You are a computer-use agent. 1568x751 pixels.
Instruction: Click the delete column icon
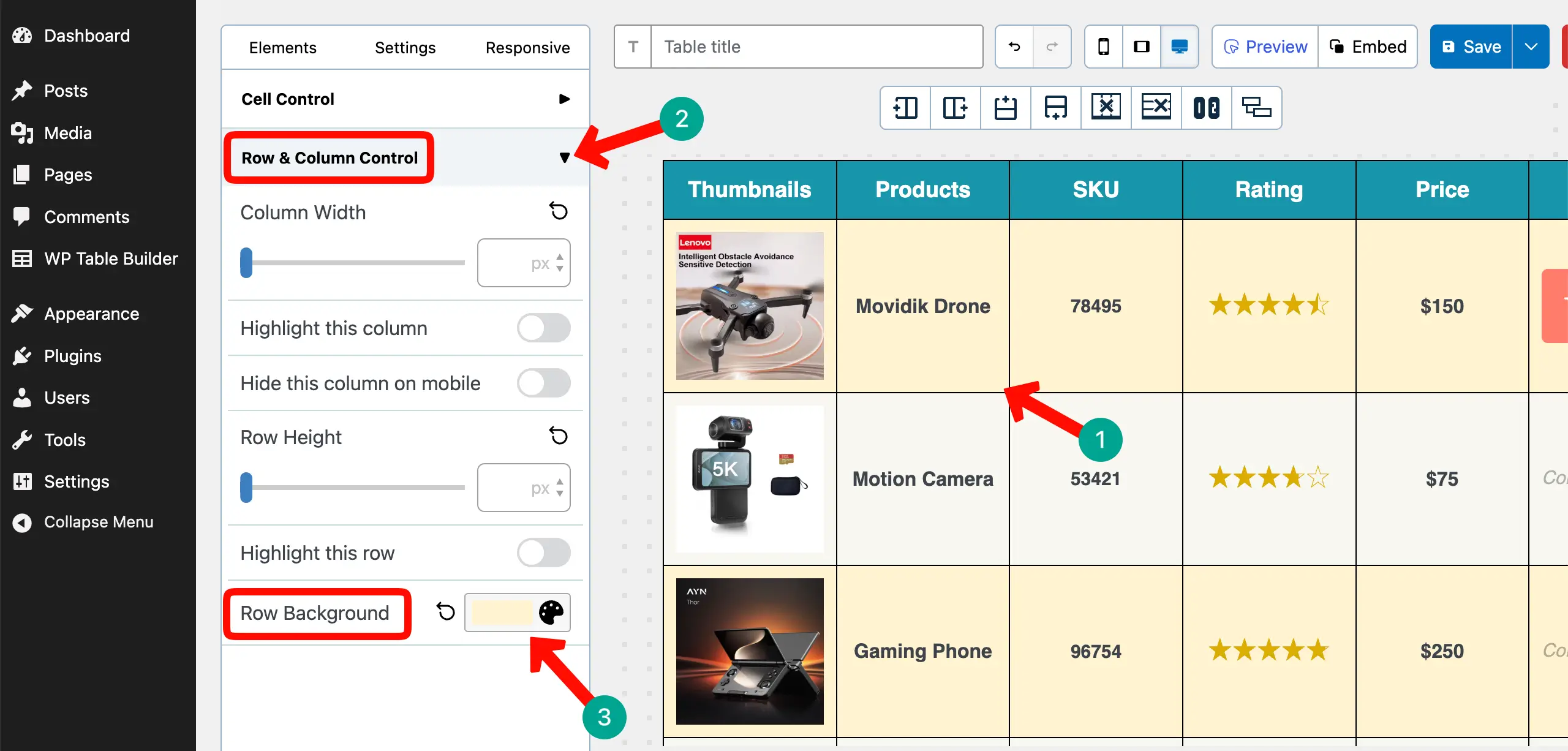click(1106, 108)
